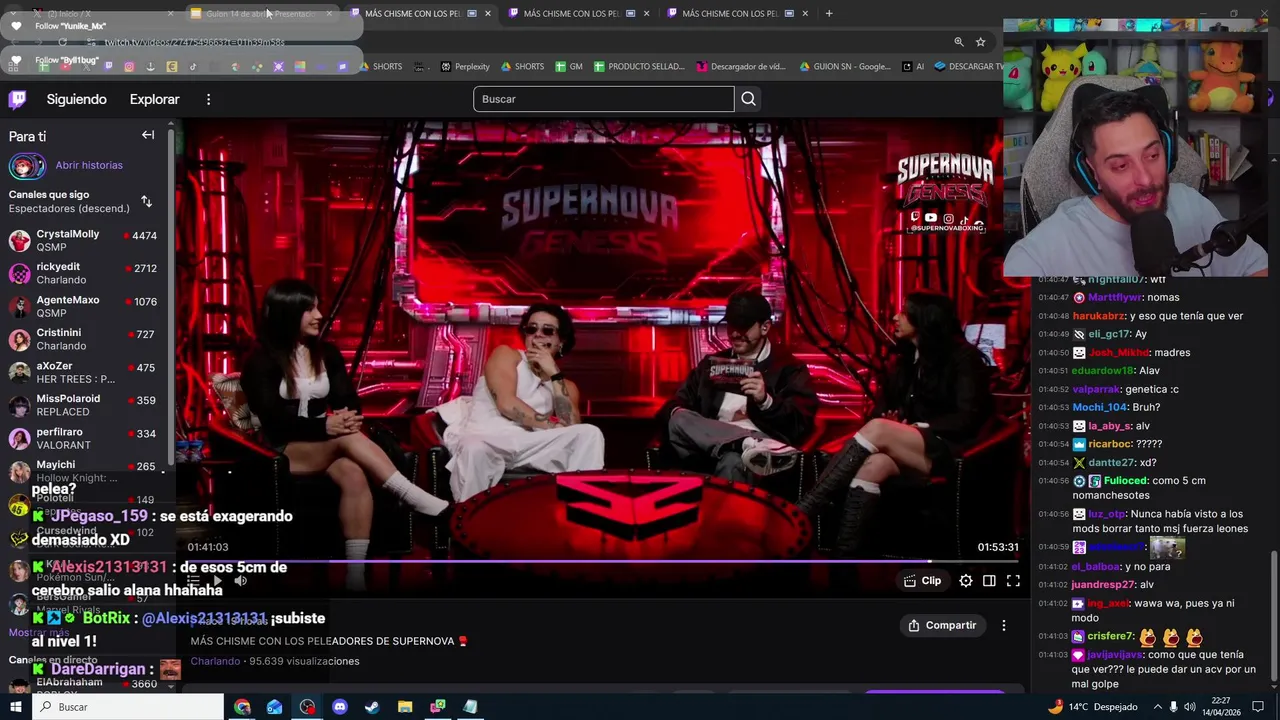Close the third MÁS CHISME tab
1280x720 pixels.
(804, 13)
